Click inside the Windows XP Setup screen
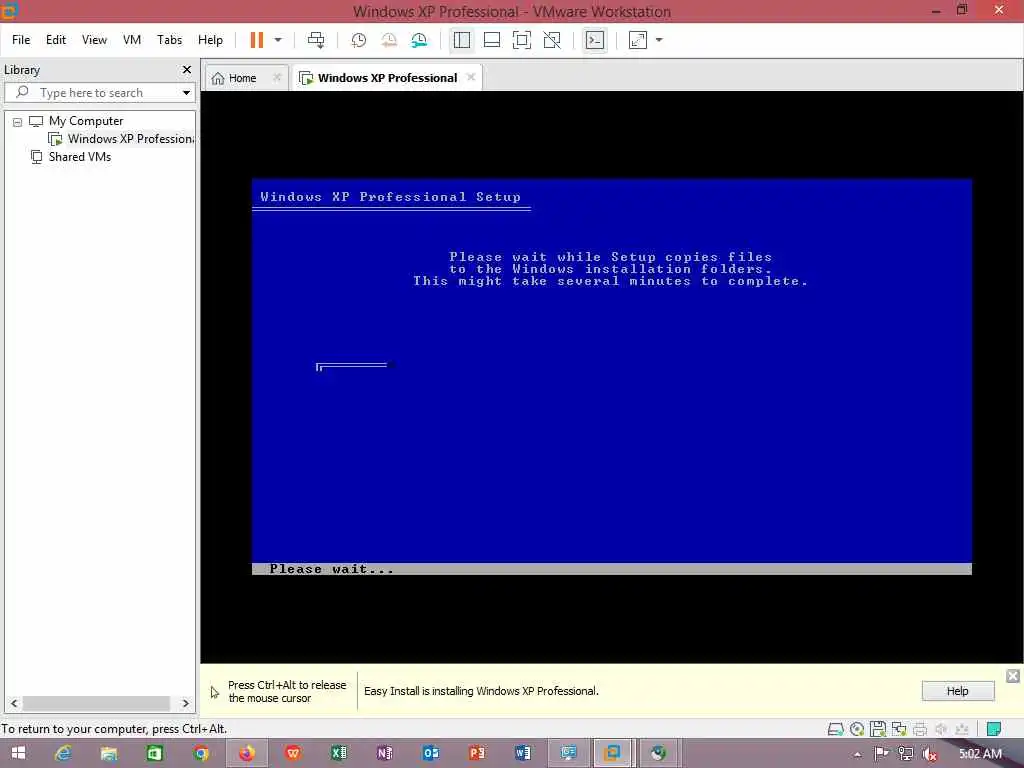This screenshot has width=1024, height=768. click(612, 377)
